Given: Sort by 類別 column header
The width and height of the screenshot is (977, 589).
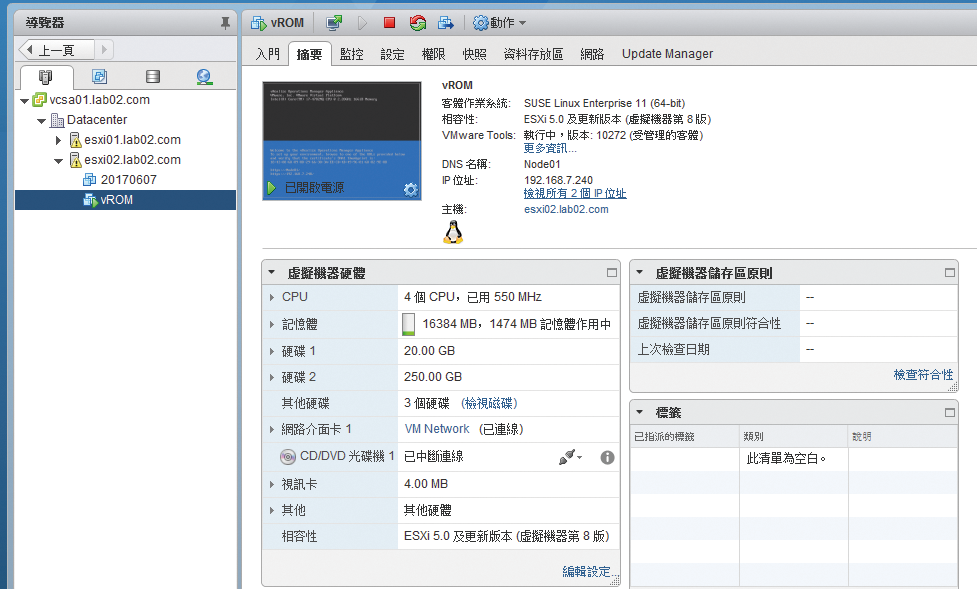Looking at the screenshot, I should (794, 437).
